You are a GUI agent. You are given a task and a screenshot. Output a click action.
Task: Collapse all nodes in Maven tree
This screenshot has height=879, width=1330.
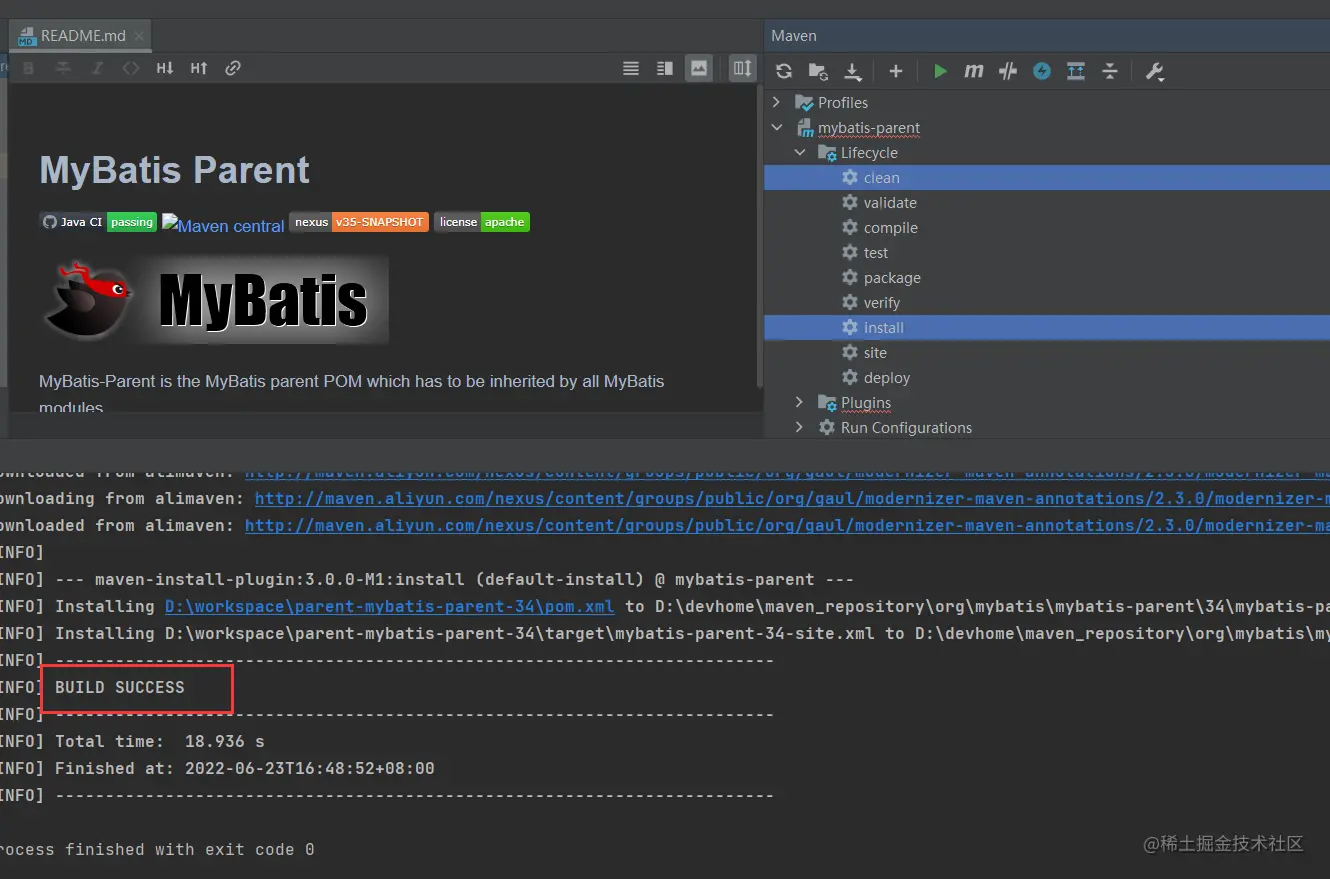(1110, 71)
